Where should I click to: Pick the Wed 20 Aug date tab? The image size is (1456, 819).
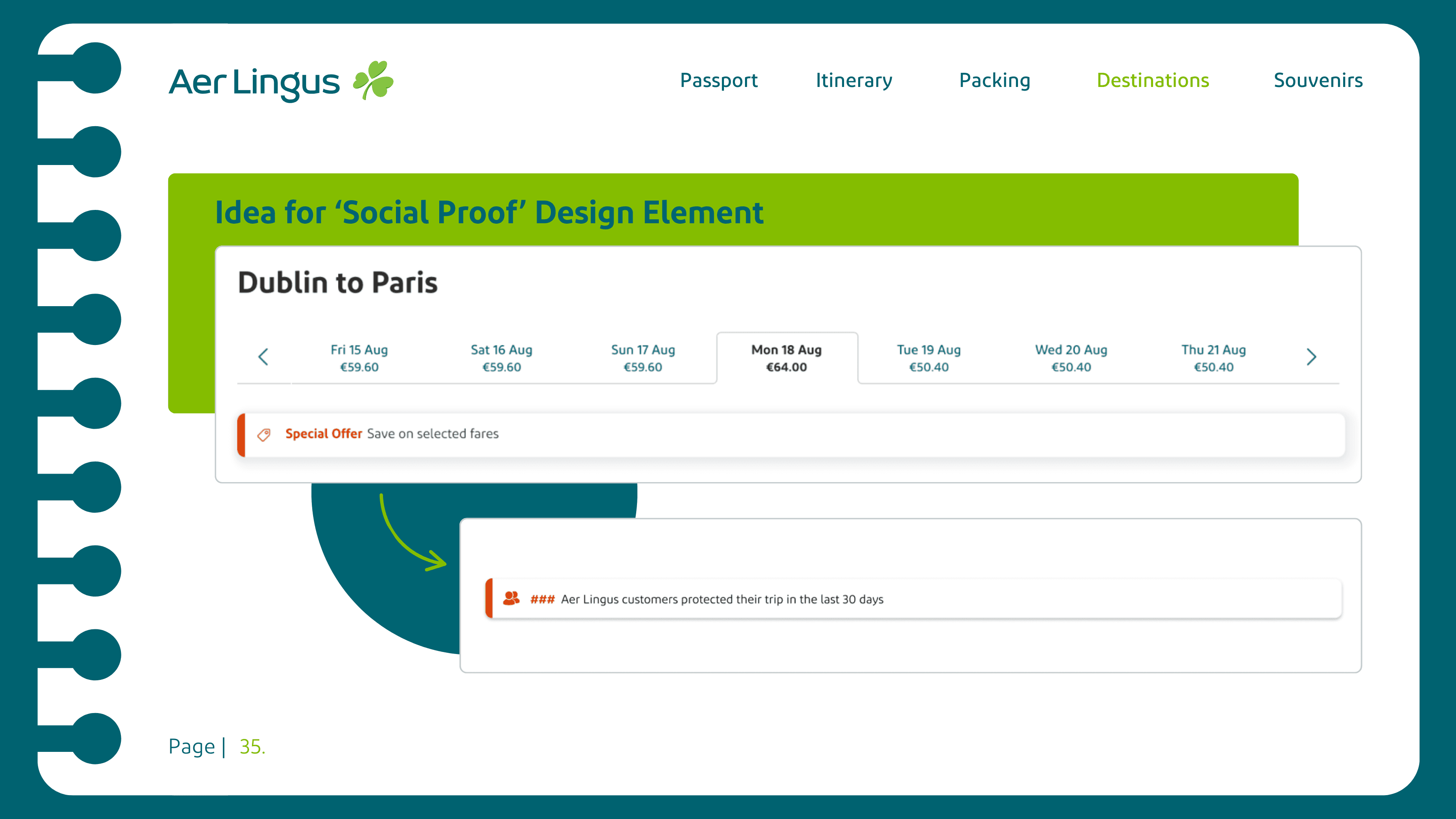(x=1071, y=358)
